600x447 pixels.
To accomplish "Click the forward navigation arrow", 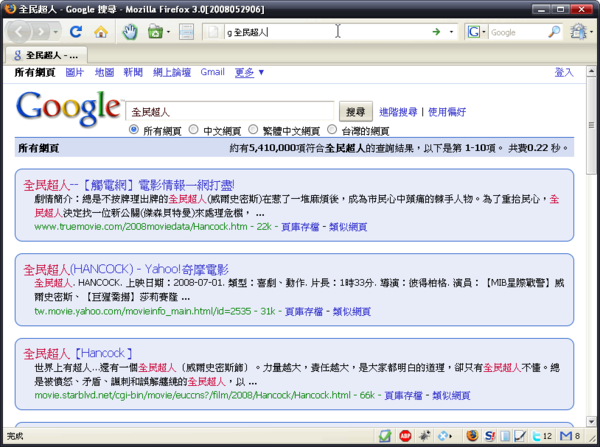I will 41,32.
